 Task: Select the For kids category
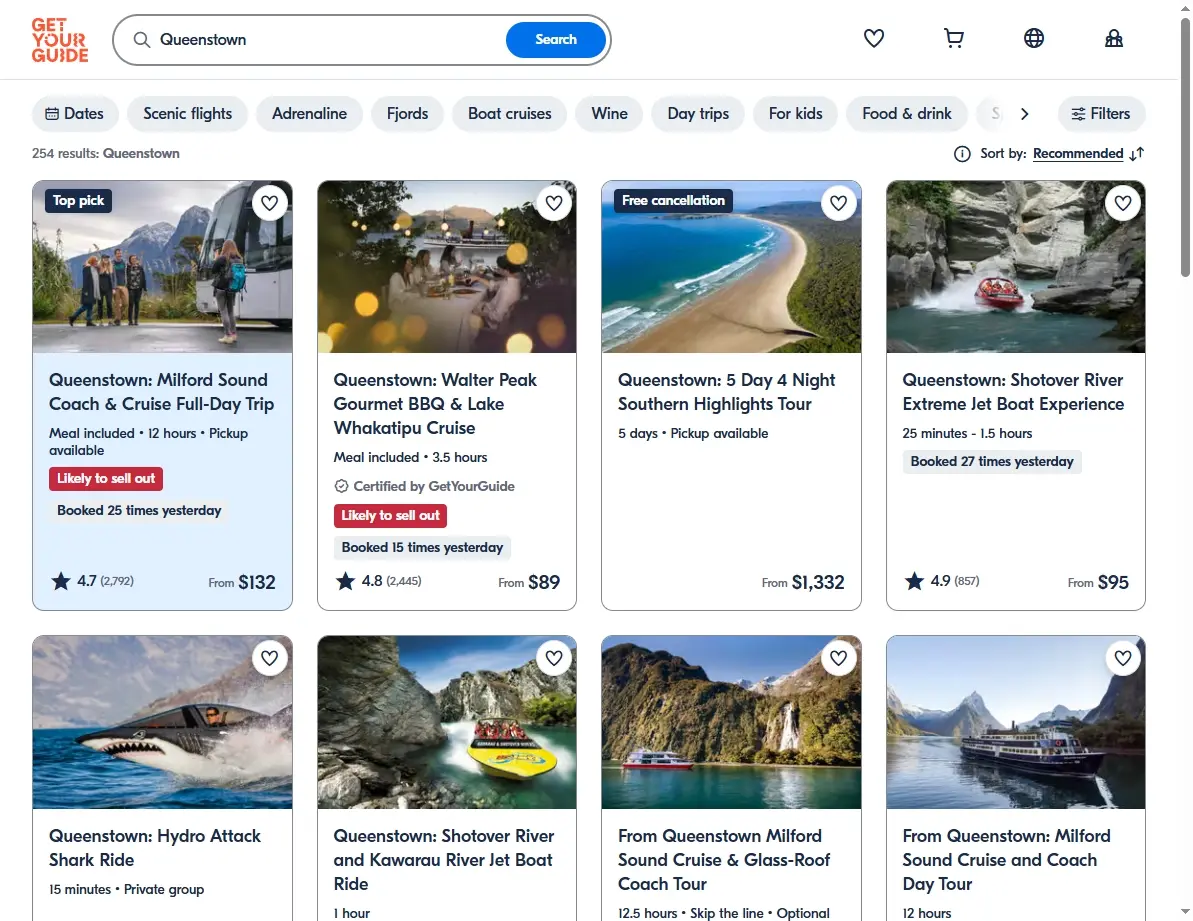[795, 114]
